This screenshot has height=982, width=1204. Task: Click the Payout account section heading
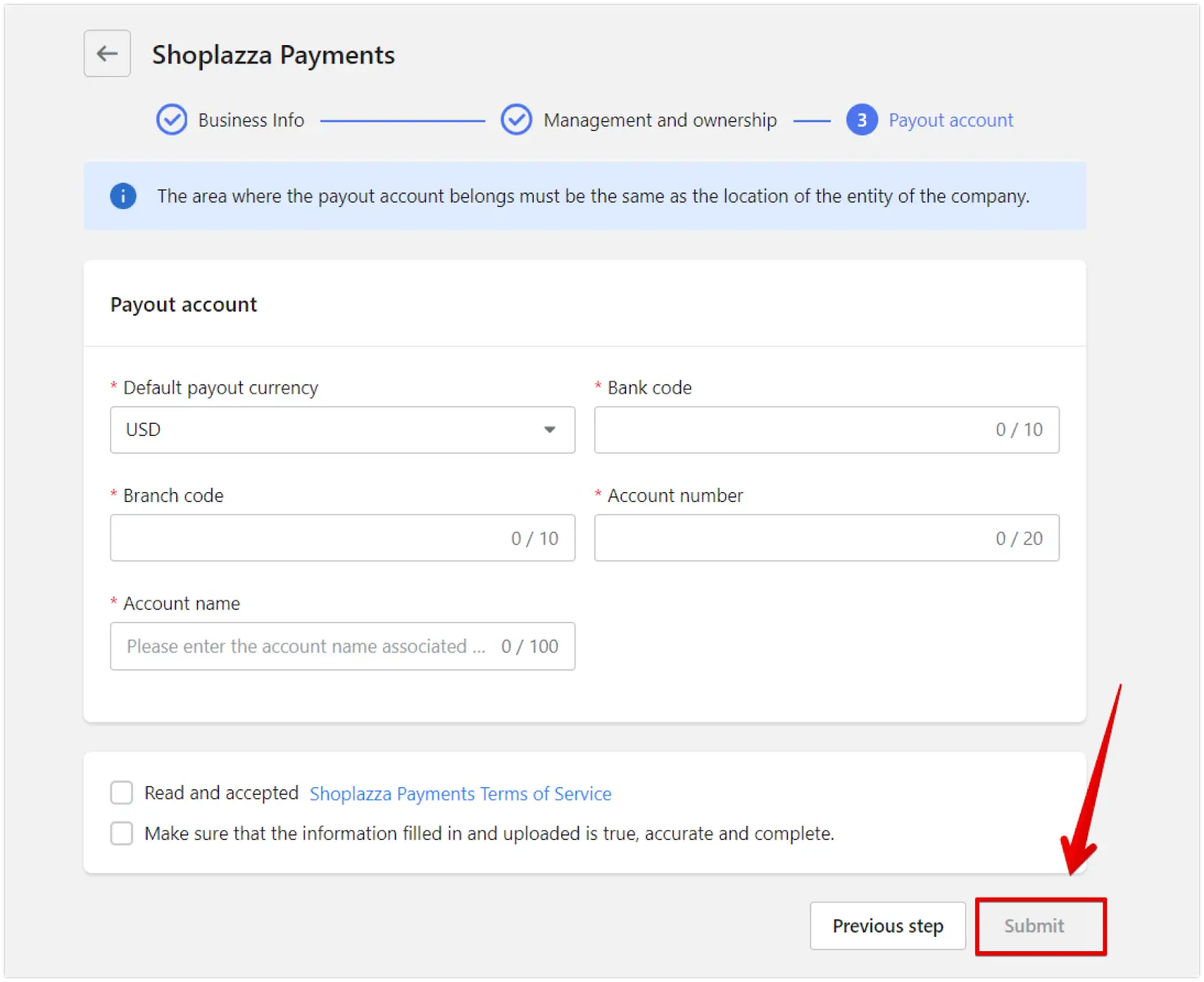point(184,305)
